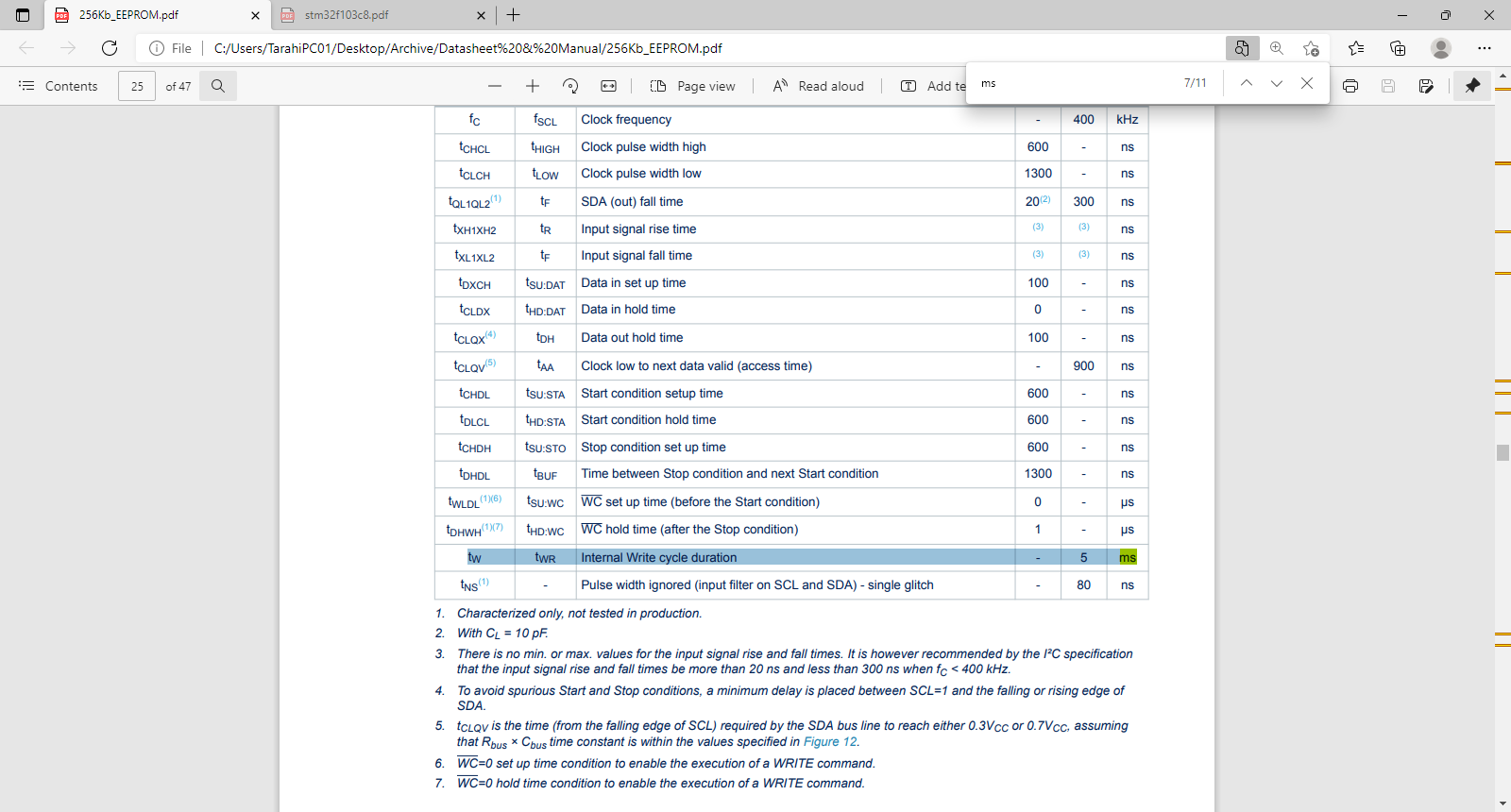Go to next search result

point(1277,83)
